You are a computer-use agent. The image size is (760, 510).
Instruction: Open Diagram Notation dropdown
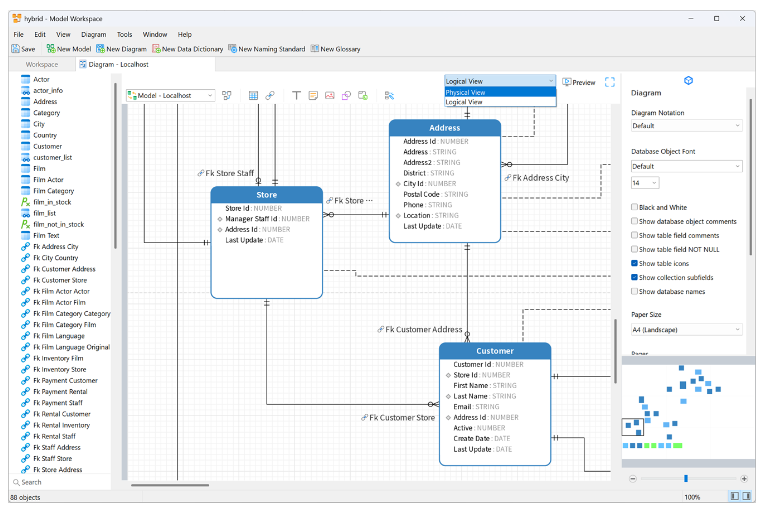(x=686, y=126)
